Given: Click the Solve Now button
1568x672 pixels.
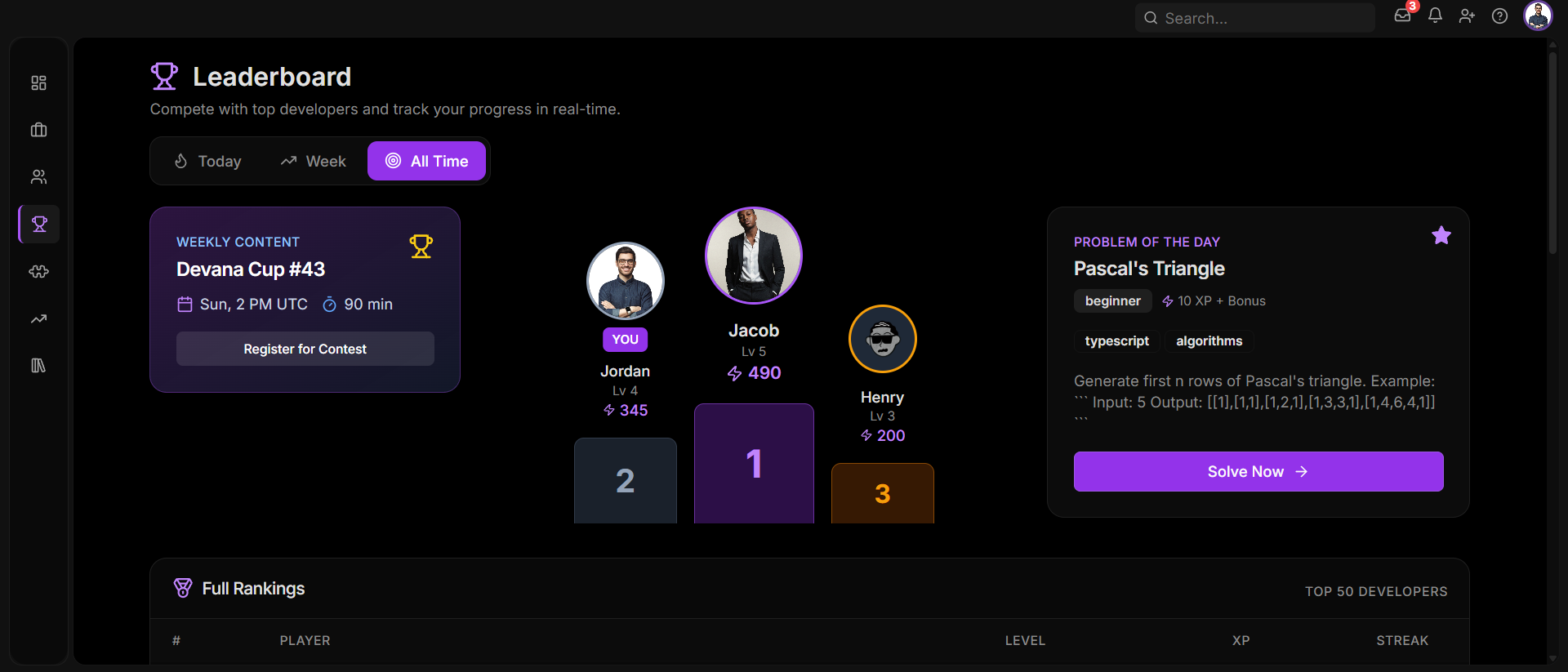Looking at the screenshot, I should [x=1258, y=471].
